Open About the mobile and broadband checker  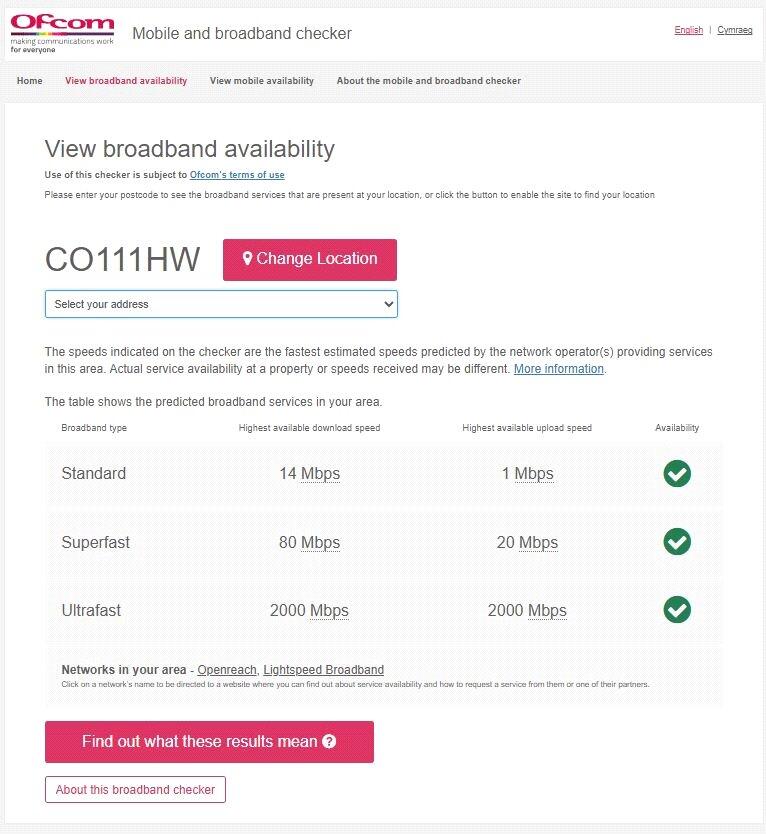[428, 81]
